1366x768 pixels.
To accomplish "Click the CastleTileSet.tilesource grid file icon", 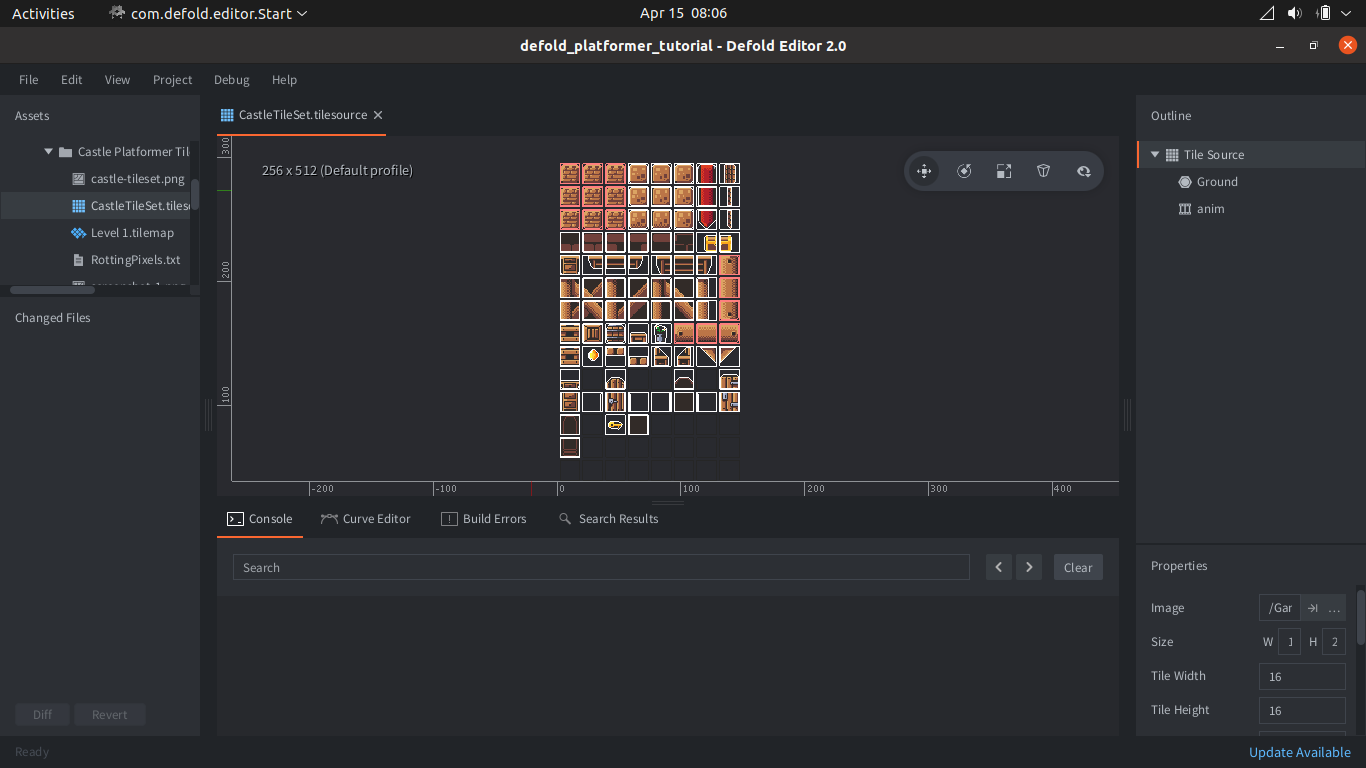I will 79,206.
